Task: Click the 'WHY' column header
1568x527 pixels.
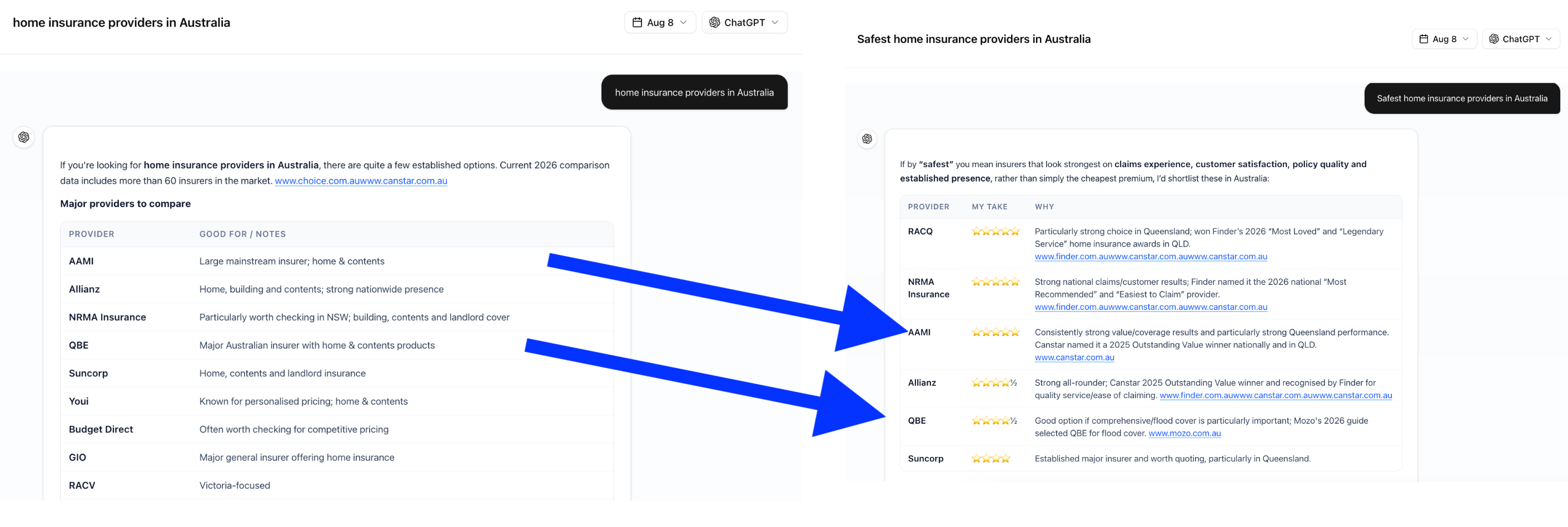Action: click(1044, 207)
